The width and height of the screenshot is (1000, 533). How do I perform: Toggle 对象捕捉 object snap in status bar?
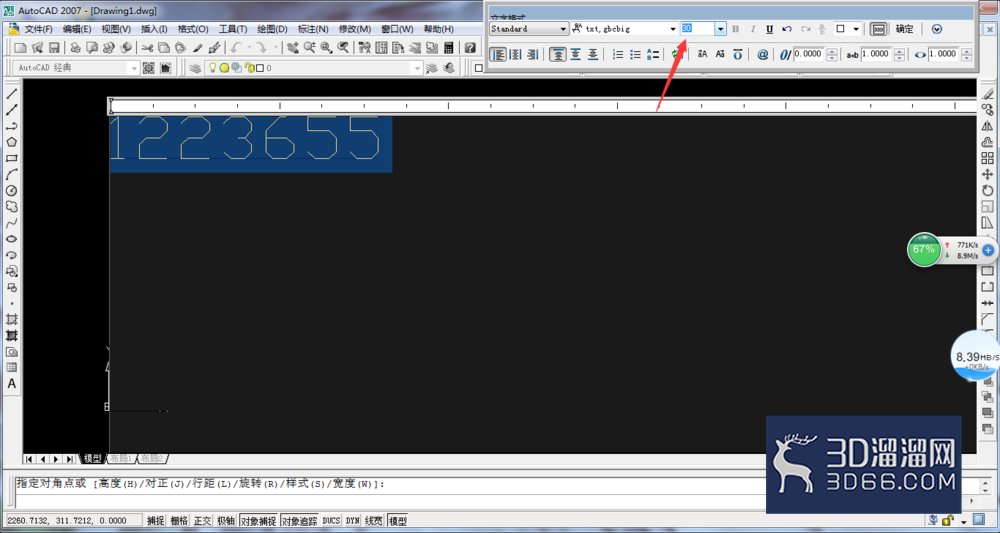tap(258, 521)
